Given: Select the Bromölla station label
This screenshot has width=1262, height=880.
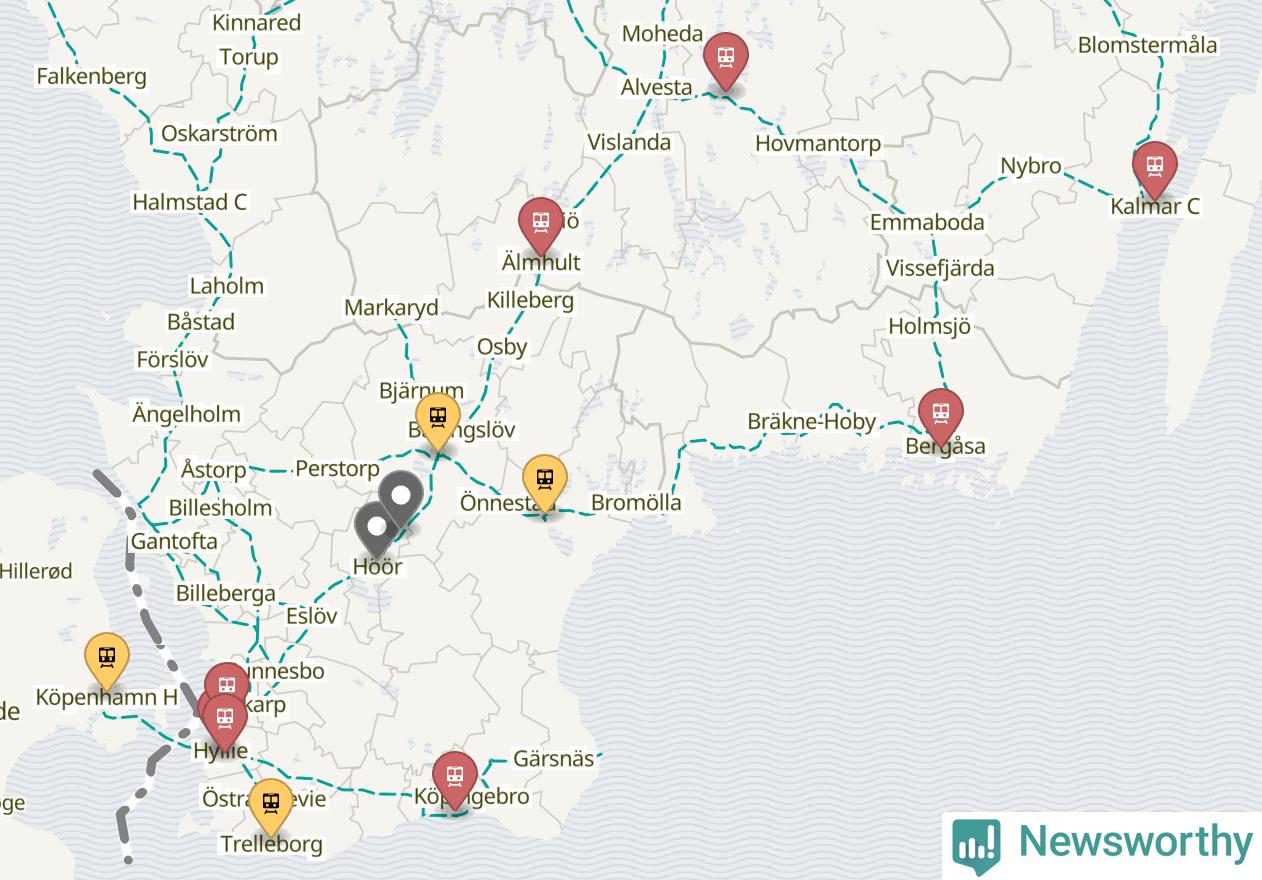Looking at the screenshot, I should pyautogui.click(x=636, y=503).
